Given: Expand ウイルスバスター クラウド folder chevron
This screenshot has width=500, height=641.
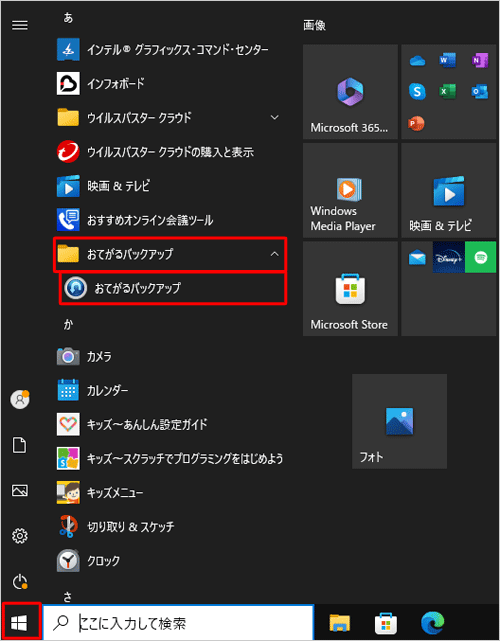Looking at the screenshot, I should pyautogui.click(x=275, y=118).
